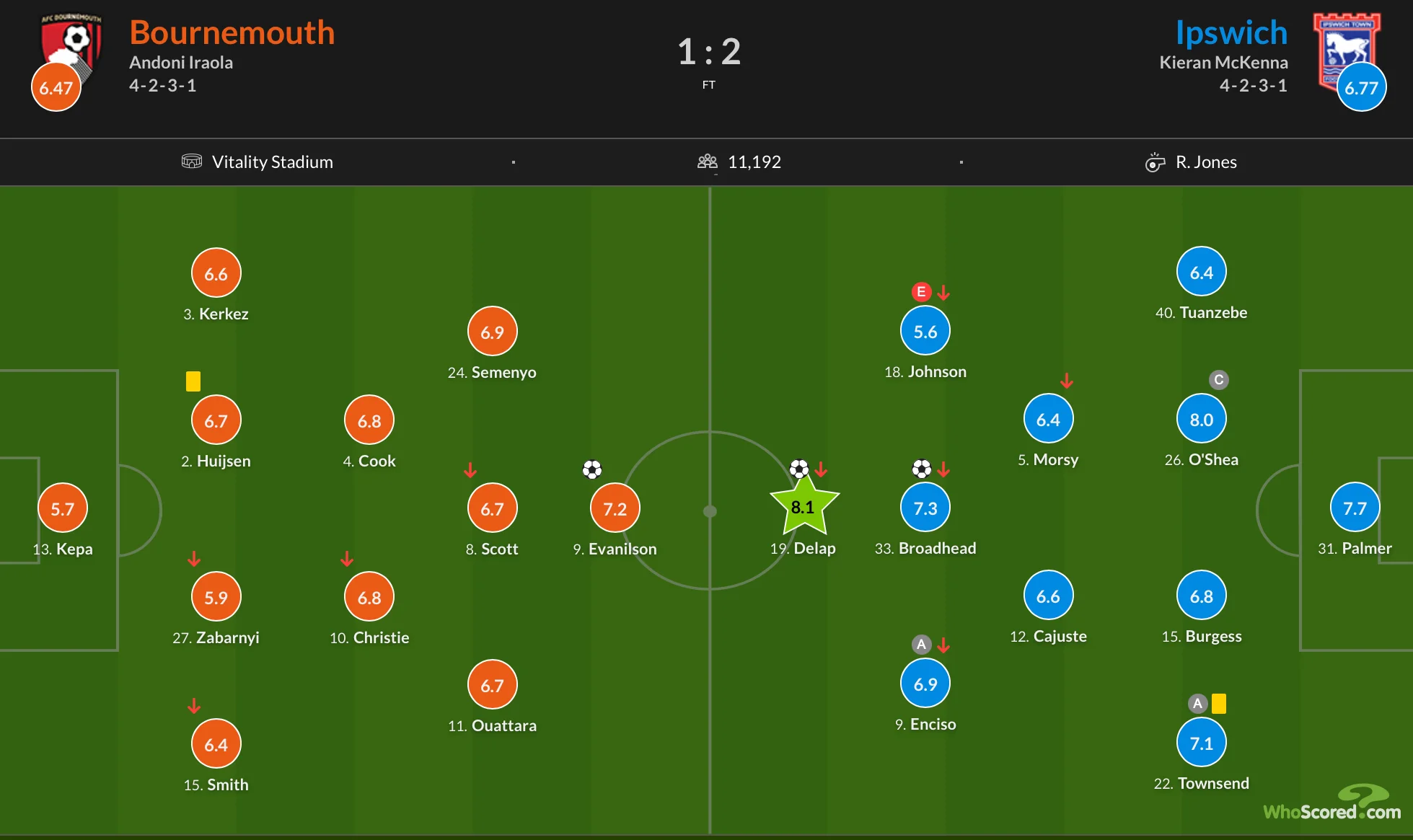The width and height of the screenshot is (1413, 840).
Task: Click the Bournemouth club crest
Action: tap(71, 45)
